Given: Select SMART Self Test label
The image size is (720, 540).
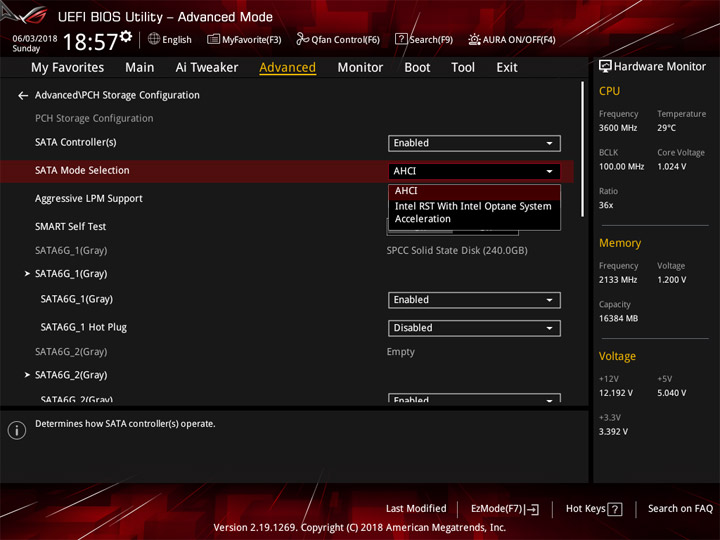Looking at the screenshot, I should pos(70,227).
